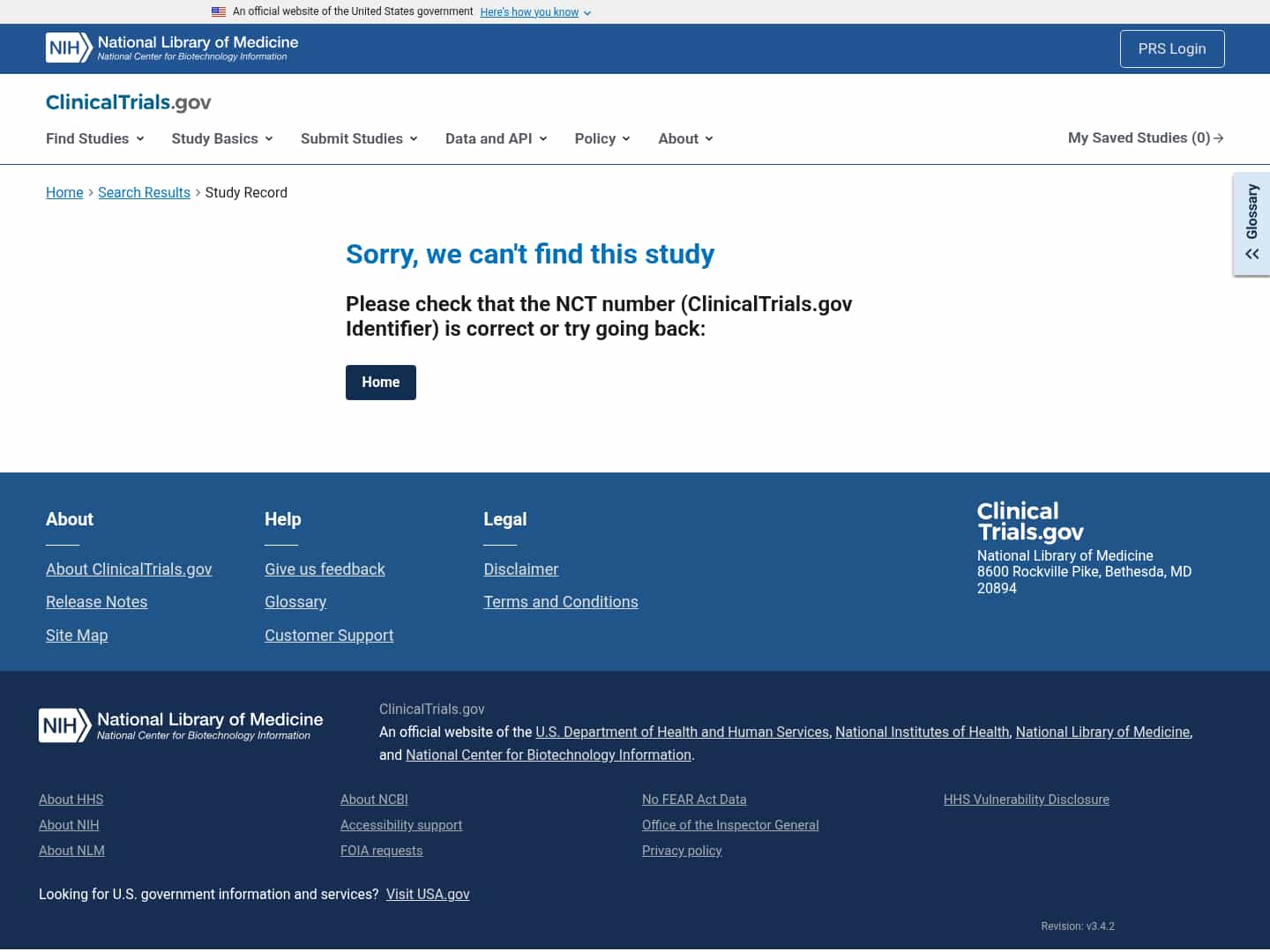Open the Privacy policy link
Viewport: 1270px width, 952px height.
pyautogui.click(x=682, y=851)
